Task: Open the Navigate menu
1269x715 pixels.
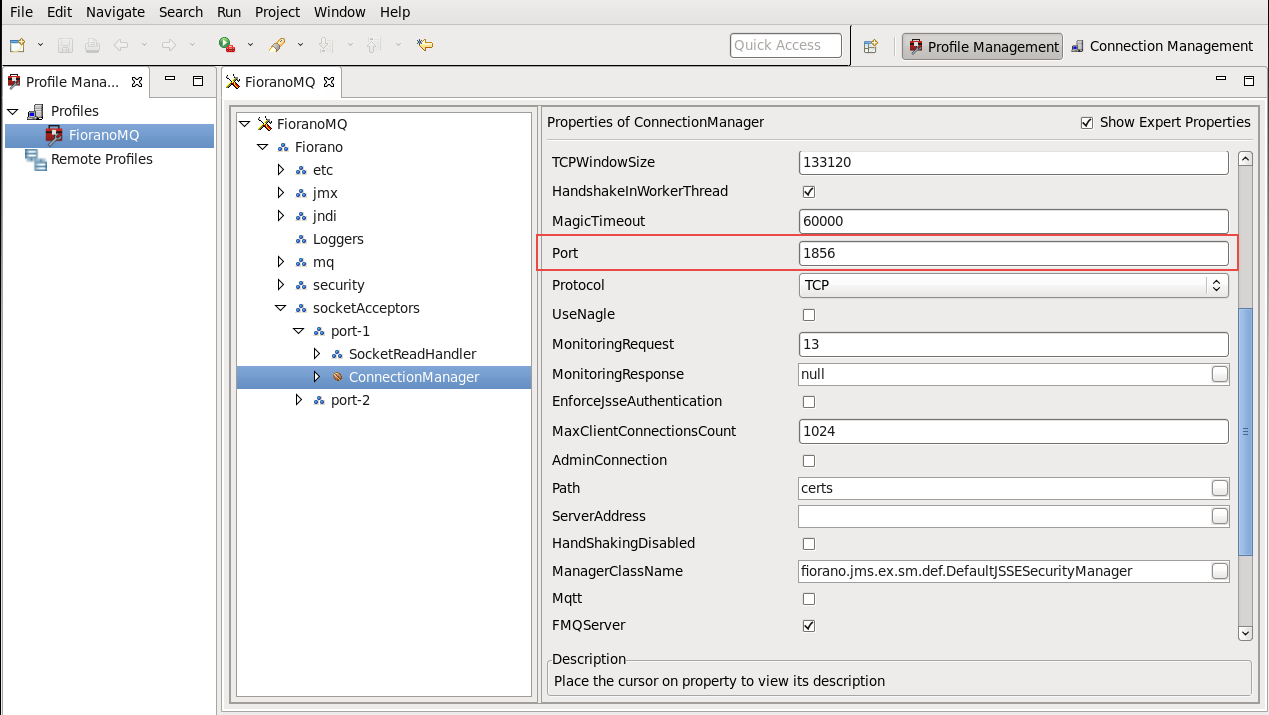Action: pyautogui.click(x=115, y=12)
